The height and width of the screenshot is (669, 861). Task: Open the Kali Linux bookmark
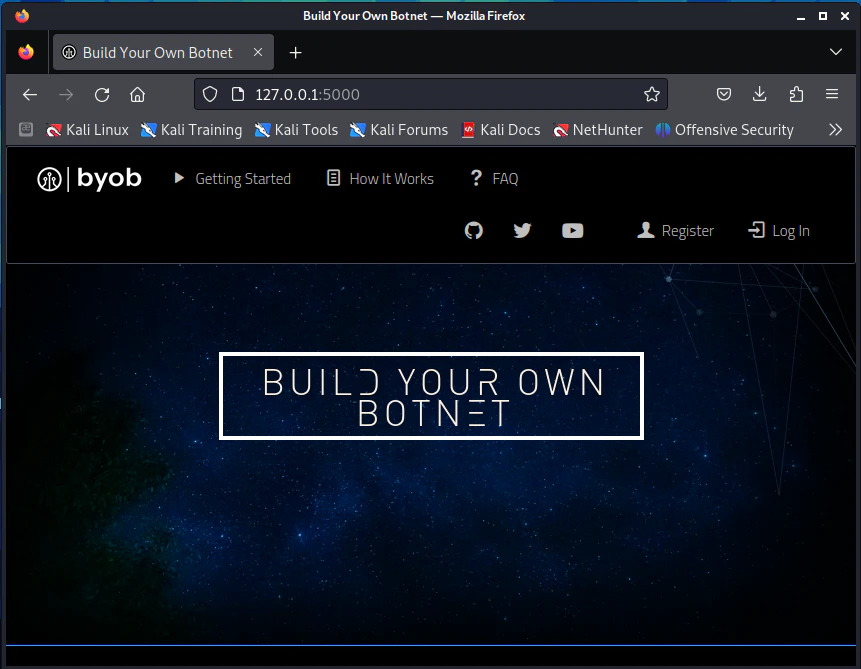click(x=87, y=130)
